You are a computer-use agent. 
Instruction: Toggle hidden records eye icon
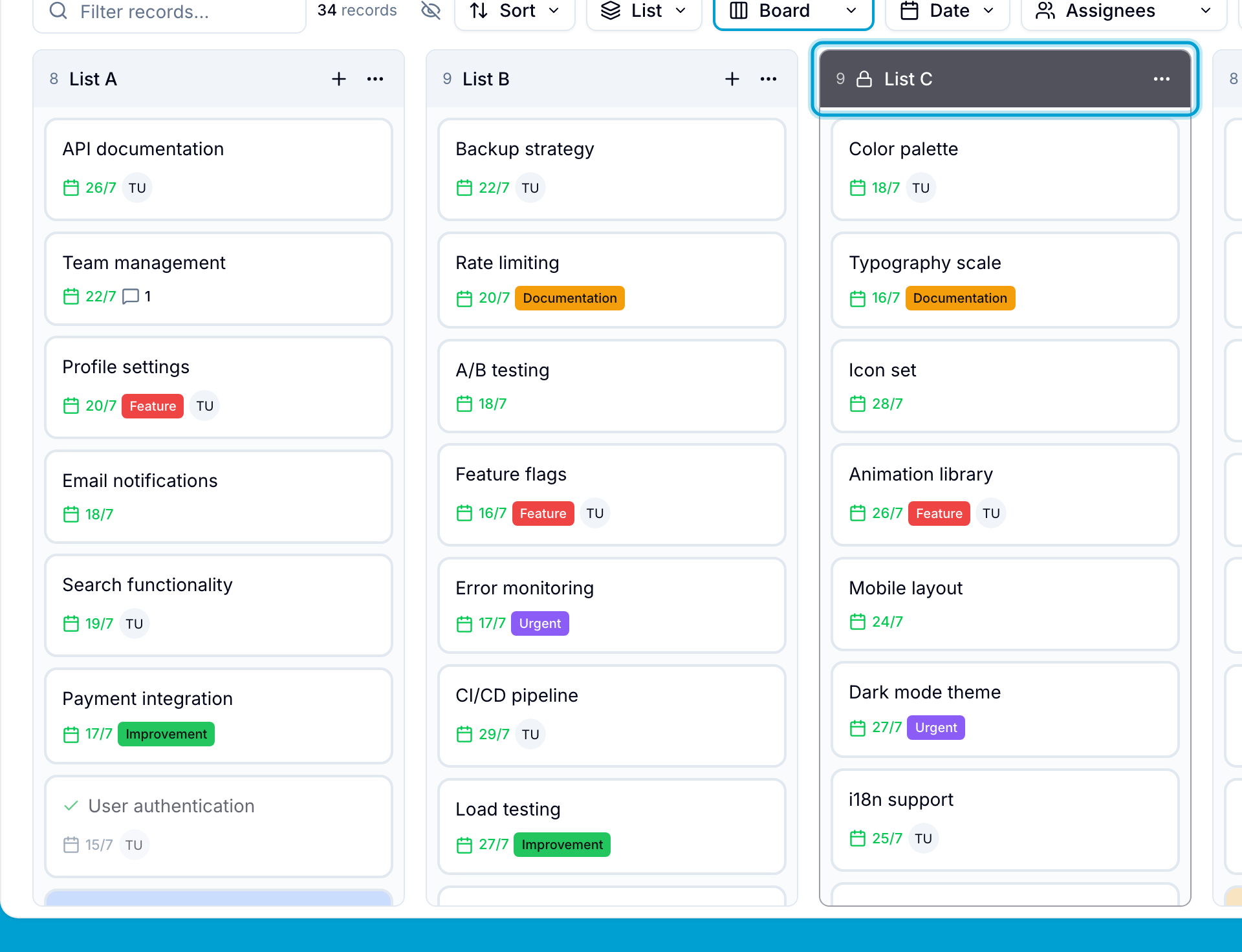[431, 10]
